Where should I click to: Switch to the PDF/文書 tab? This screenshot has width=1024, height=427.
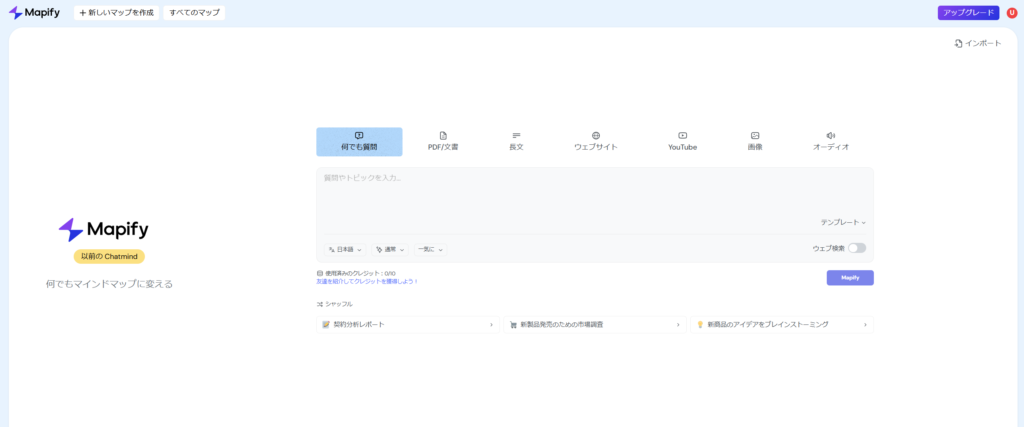coord(443,142)
